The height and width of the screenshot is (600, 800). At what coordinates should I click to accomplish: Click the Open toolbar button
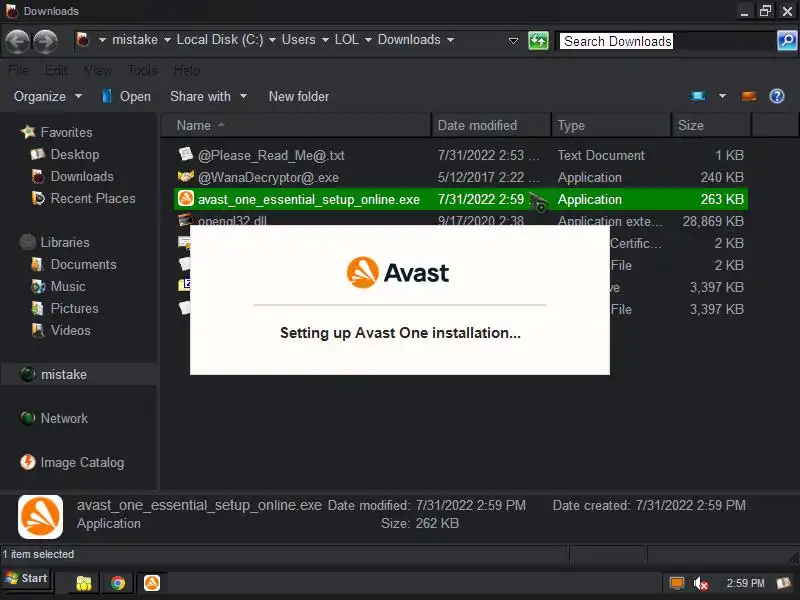click(x=126, y=96)
